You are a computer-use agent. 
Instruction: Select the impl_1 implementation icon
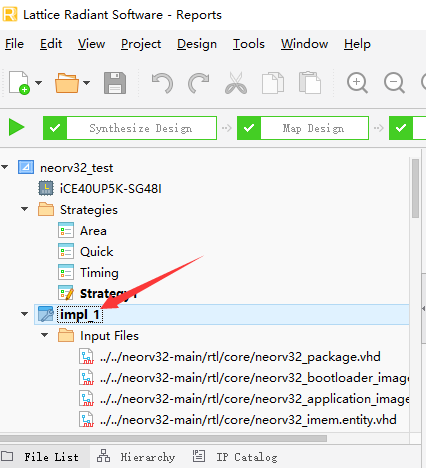pos(46,314)
